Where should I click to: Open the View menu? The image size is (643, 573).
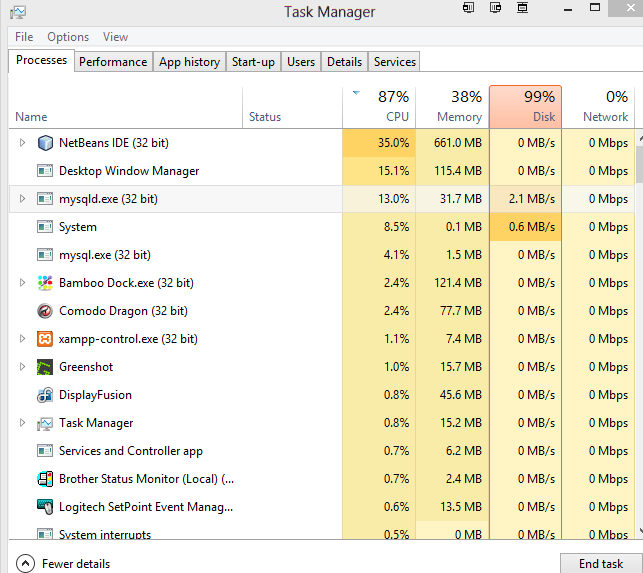tap(115, 37)
